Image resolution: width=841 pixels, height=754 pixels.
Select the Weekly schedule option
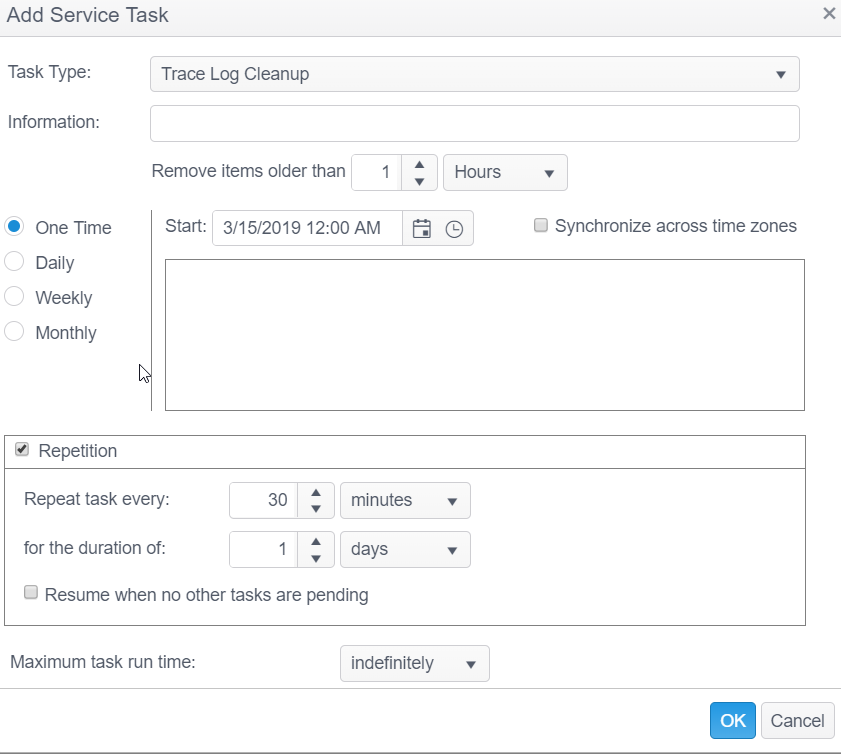pyautogui.click(x=14, y=298)
